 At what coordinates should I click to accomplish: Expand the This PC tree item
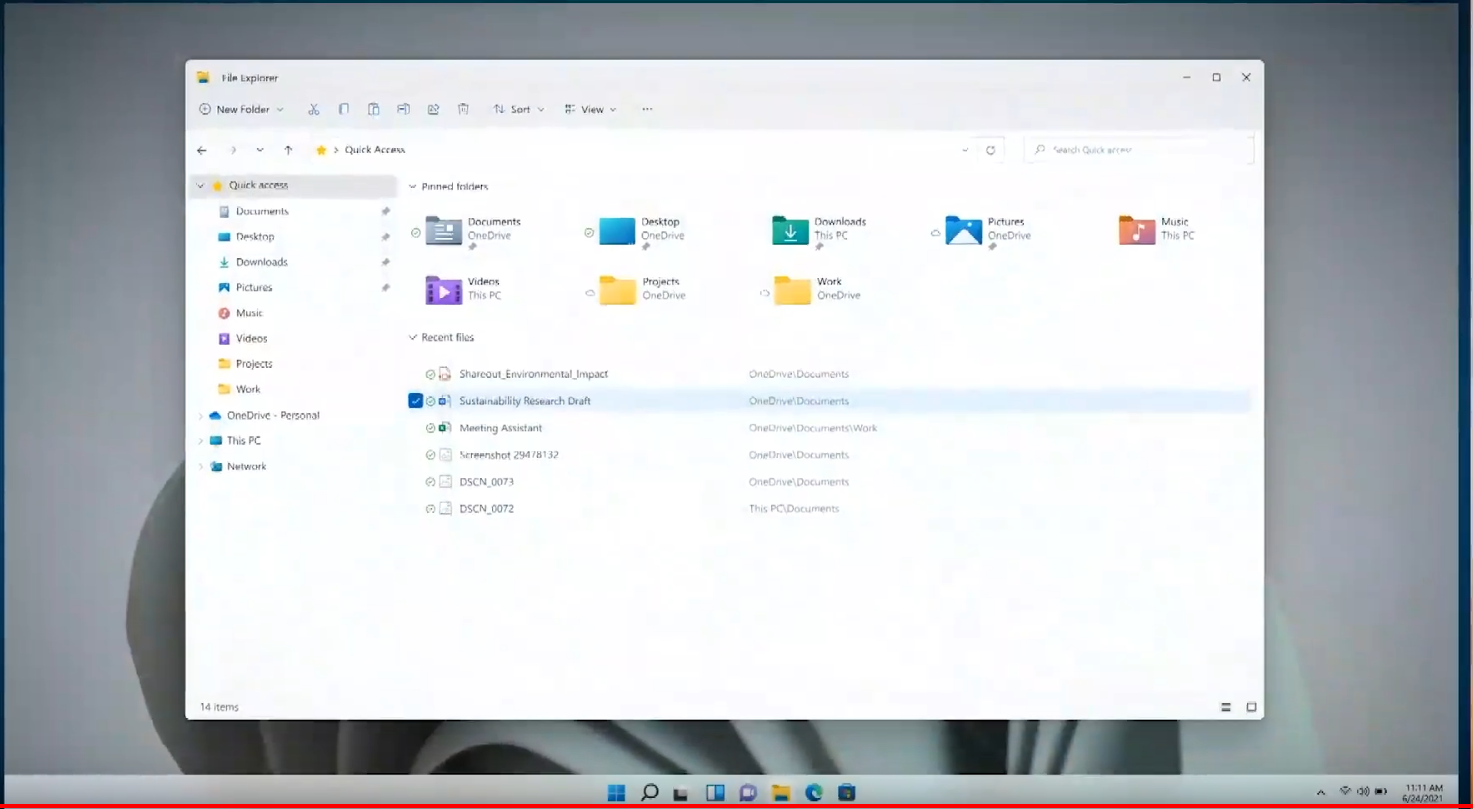click(202, 440)
